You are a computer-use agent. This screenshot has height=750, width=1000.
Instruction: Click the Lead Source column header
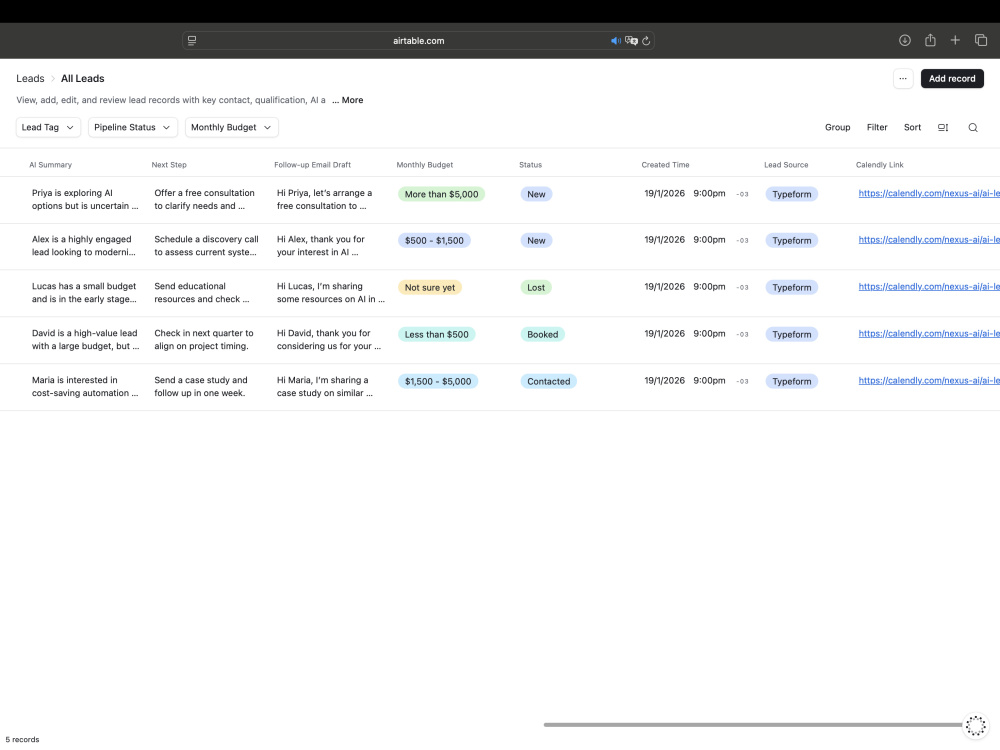786,165
